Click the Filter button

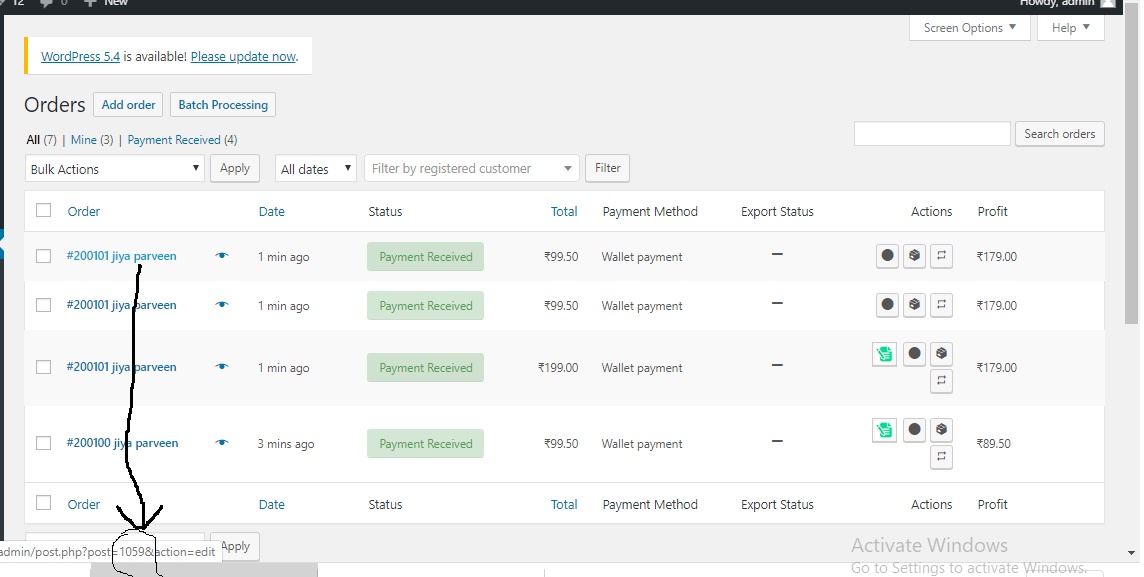coord(608,168)
